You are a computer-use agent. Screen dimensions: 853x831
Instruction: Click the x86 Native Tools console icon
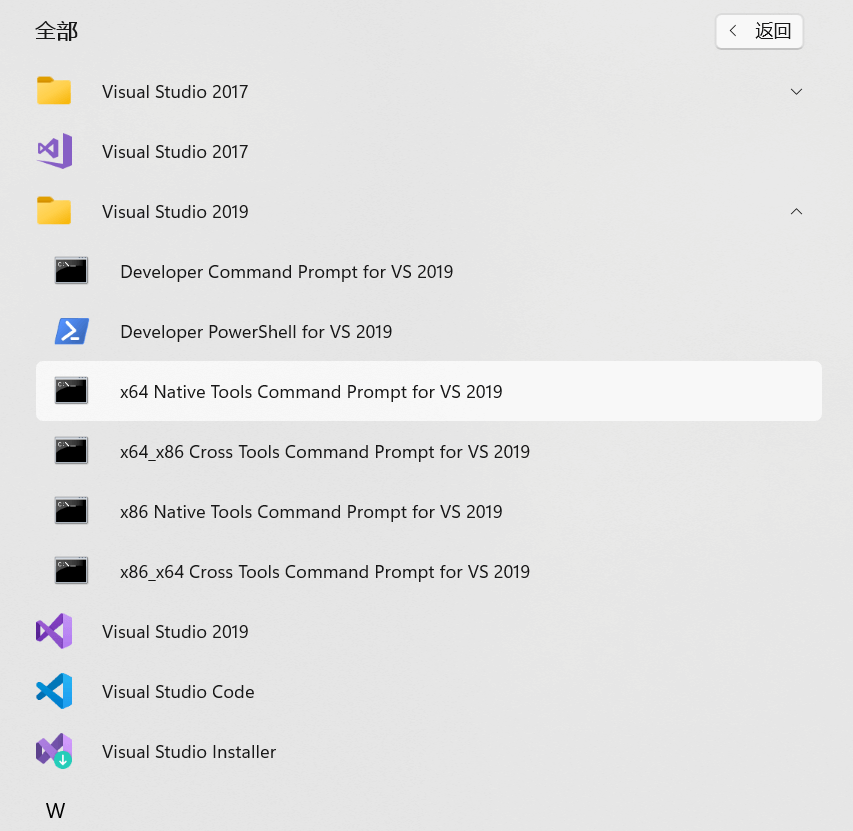tap(72, 511)
